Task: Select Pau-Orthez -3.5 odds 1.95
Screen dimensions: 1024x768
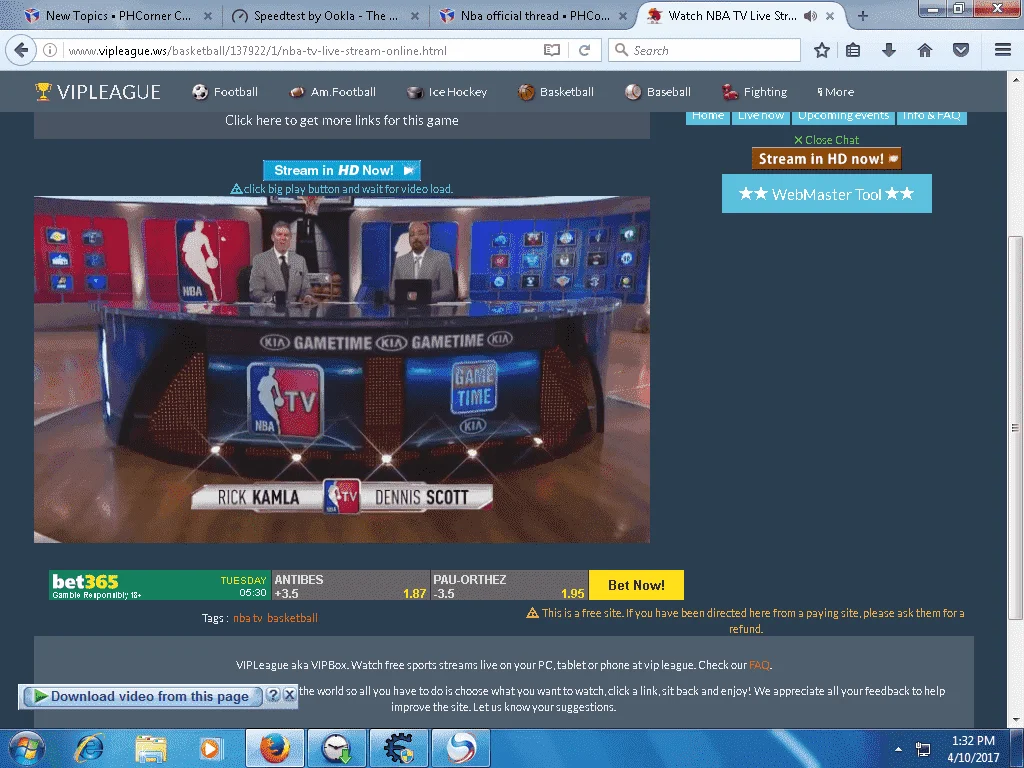Action: point(509,585)
